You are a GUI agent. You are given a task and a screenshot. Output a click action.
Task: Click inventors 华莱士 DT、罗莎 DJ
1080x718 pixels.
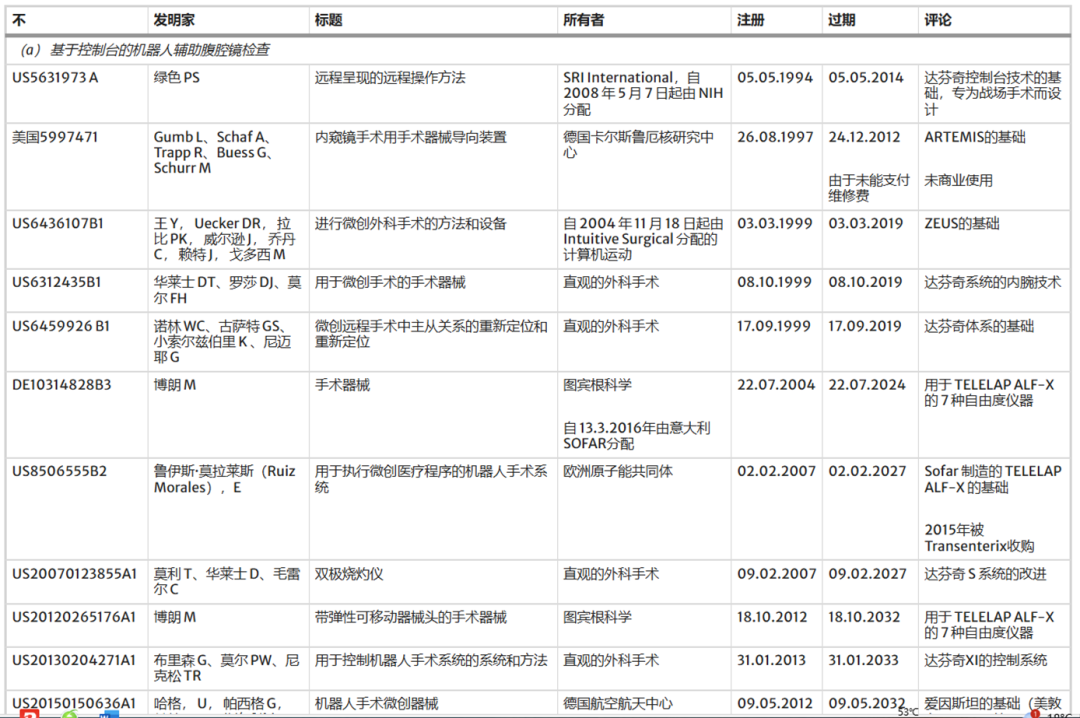(227, 290)
